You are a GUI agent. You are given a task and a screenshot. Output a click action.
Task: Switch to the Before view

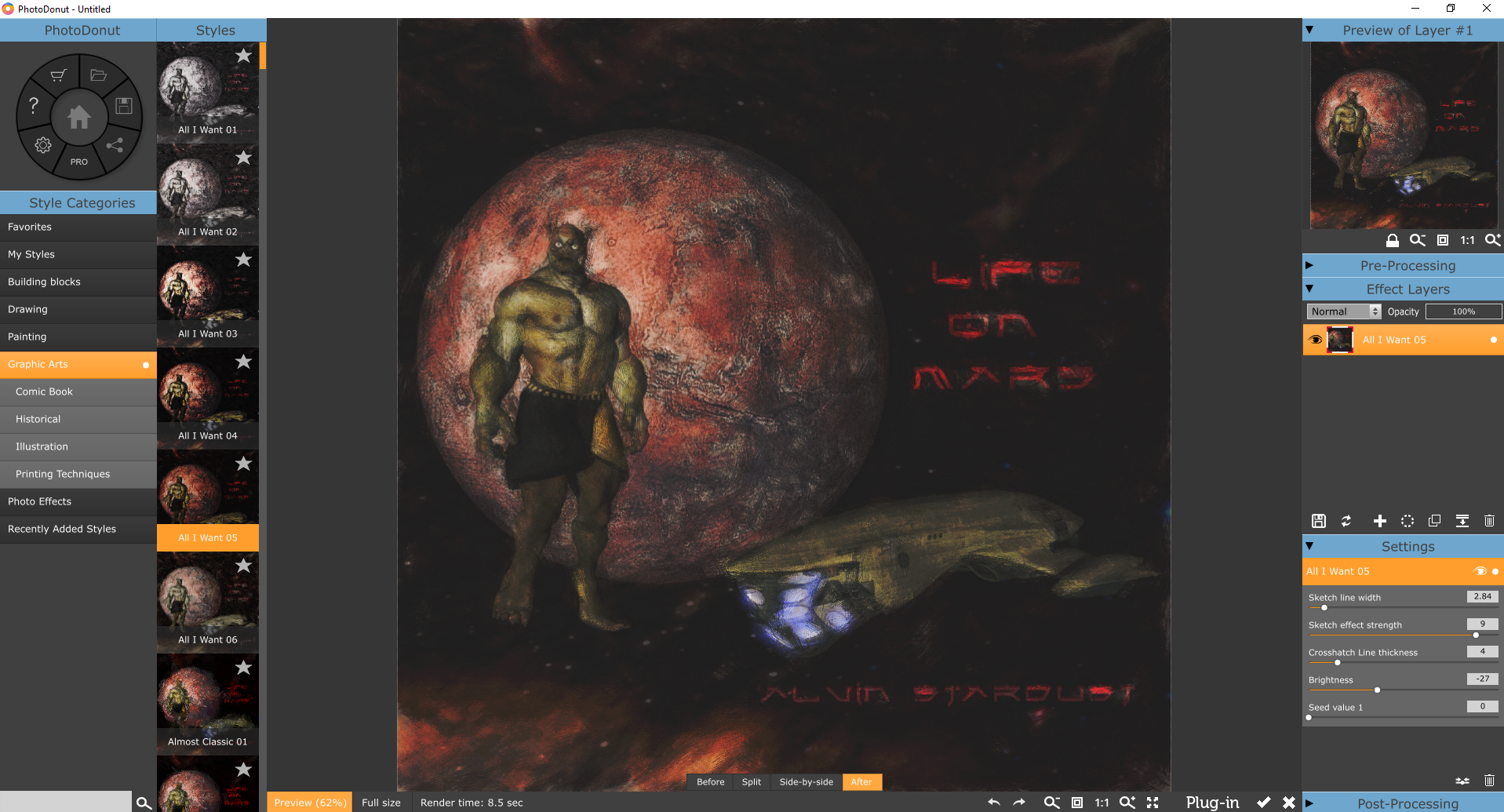point(711,781)
